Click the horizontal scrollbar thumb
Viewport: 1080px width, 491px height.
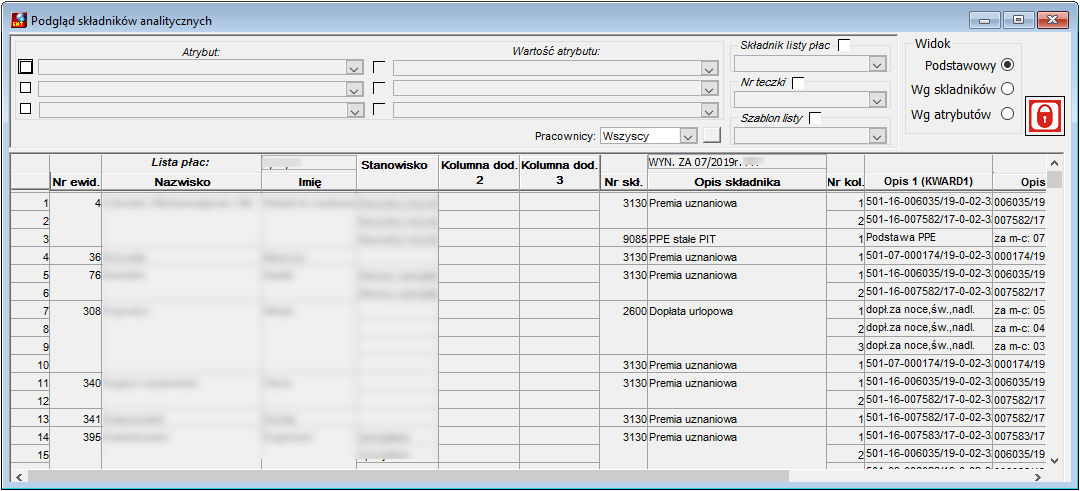point(408,476)
